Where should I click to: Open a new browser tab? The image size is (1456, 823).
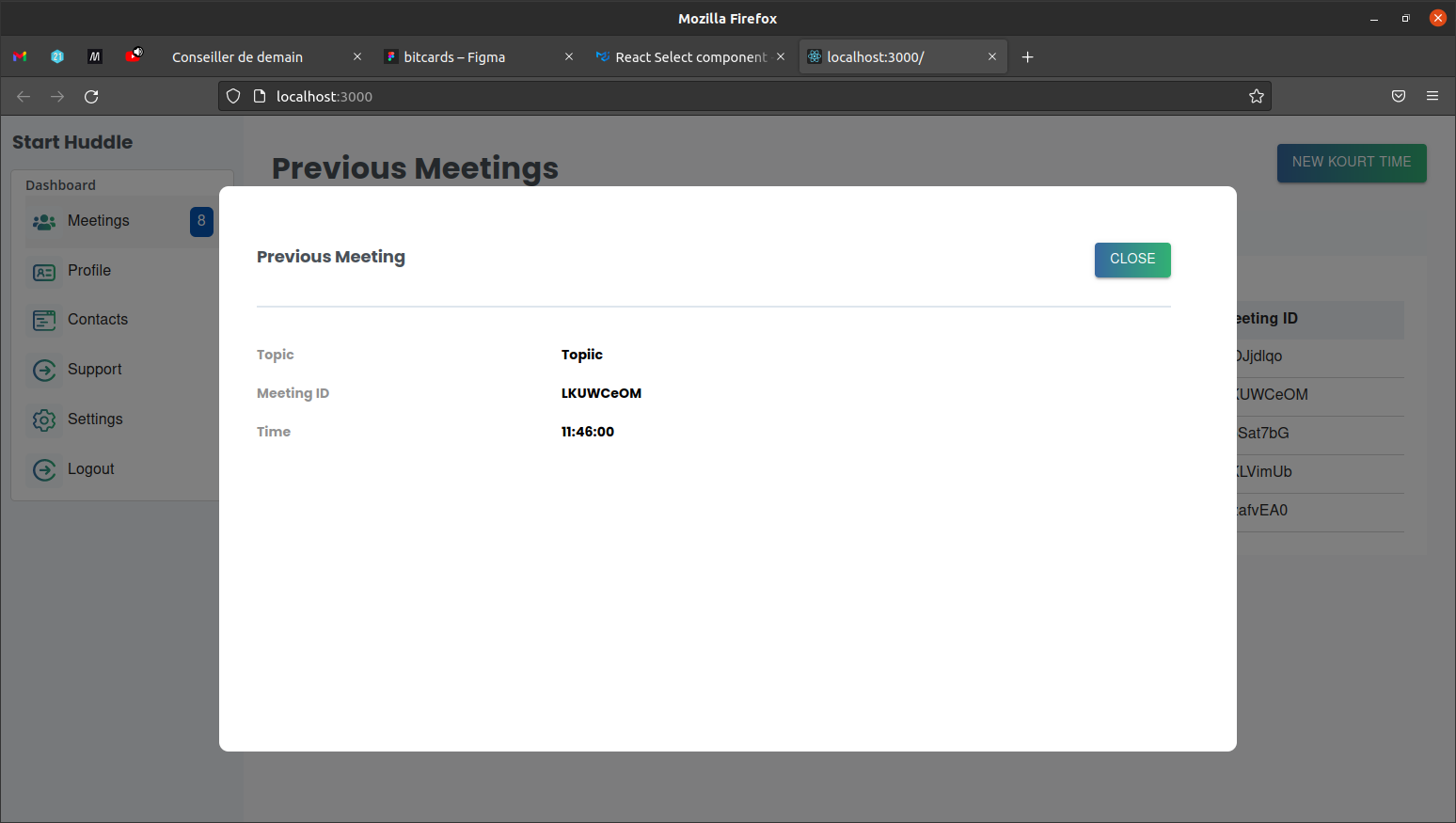pos(1027,57)
